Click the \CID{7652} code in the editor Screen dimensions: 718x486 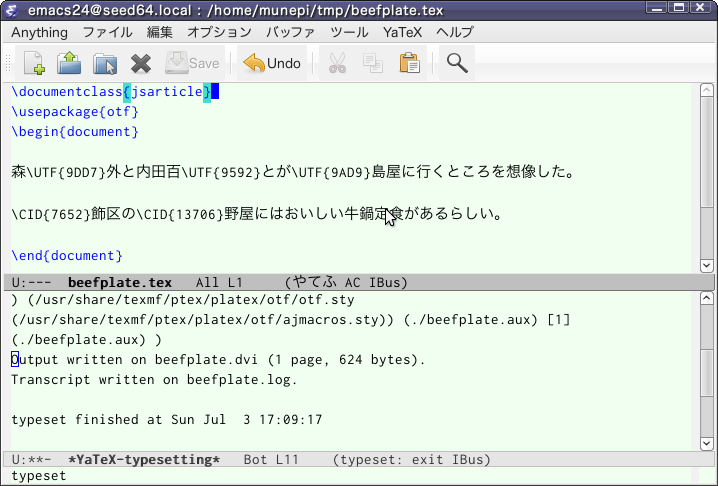point(51,214)
